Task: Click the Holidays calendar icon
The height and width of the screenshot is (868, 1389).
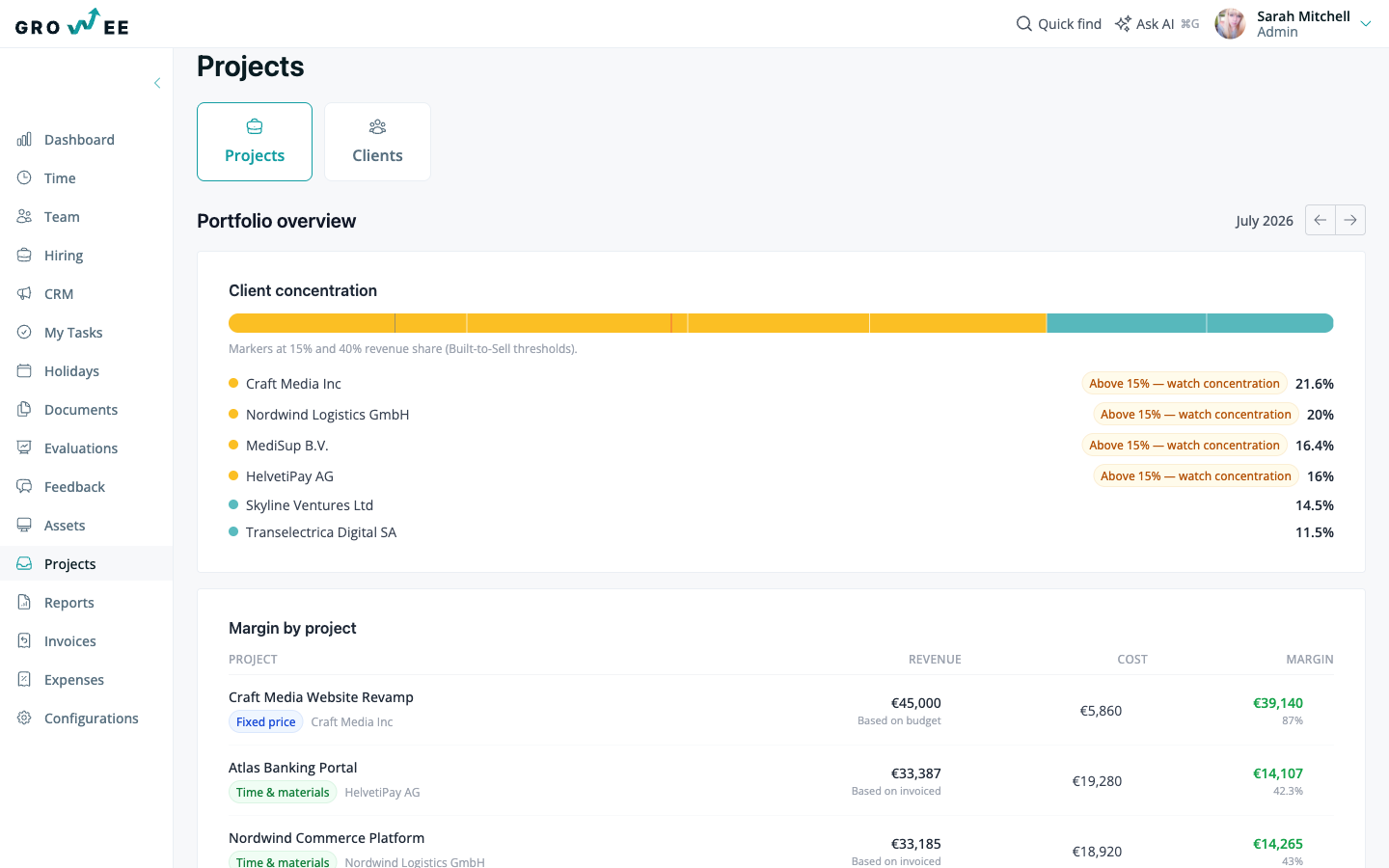Action: (x=24, y=371)
